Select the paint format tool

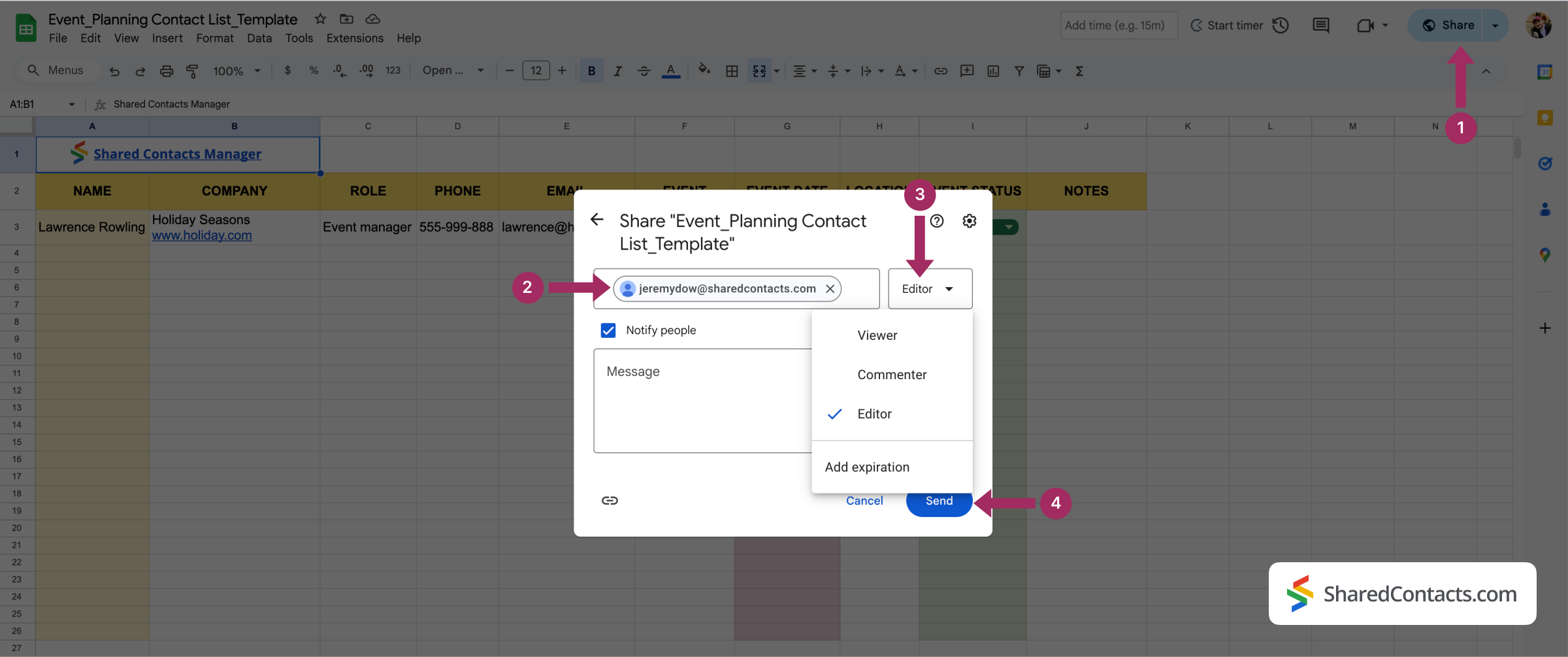(192, 71)
